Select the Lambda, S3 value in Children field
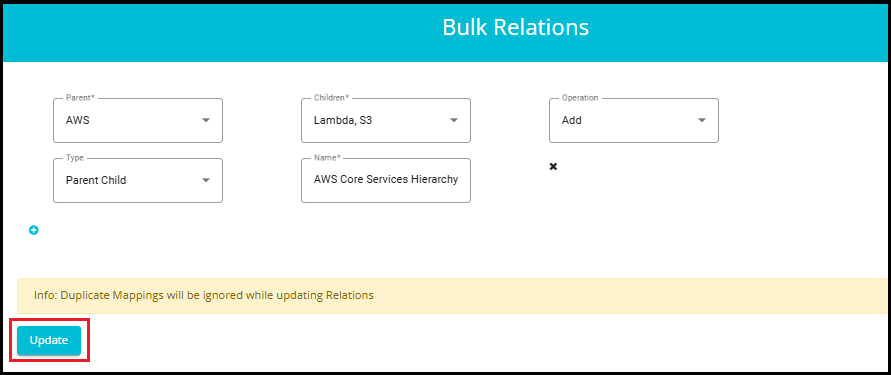This screenshot has height=375, width=891. click(343, 120)
